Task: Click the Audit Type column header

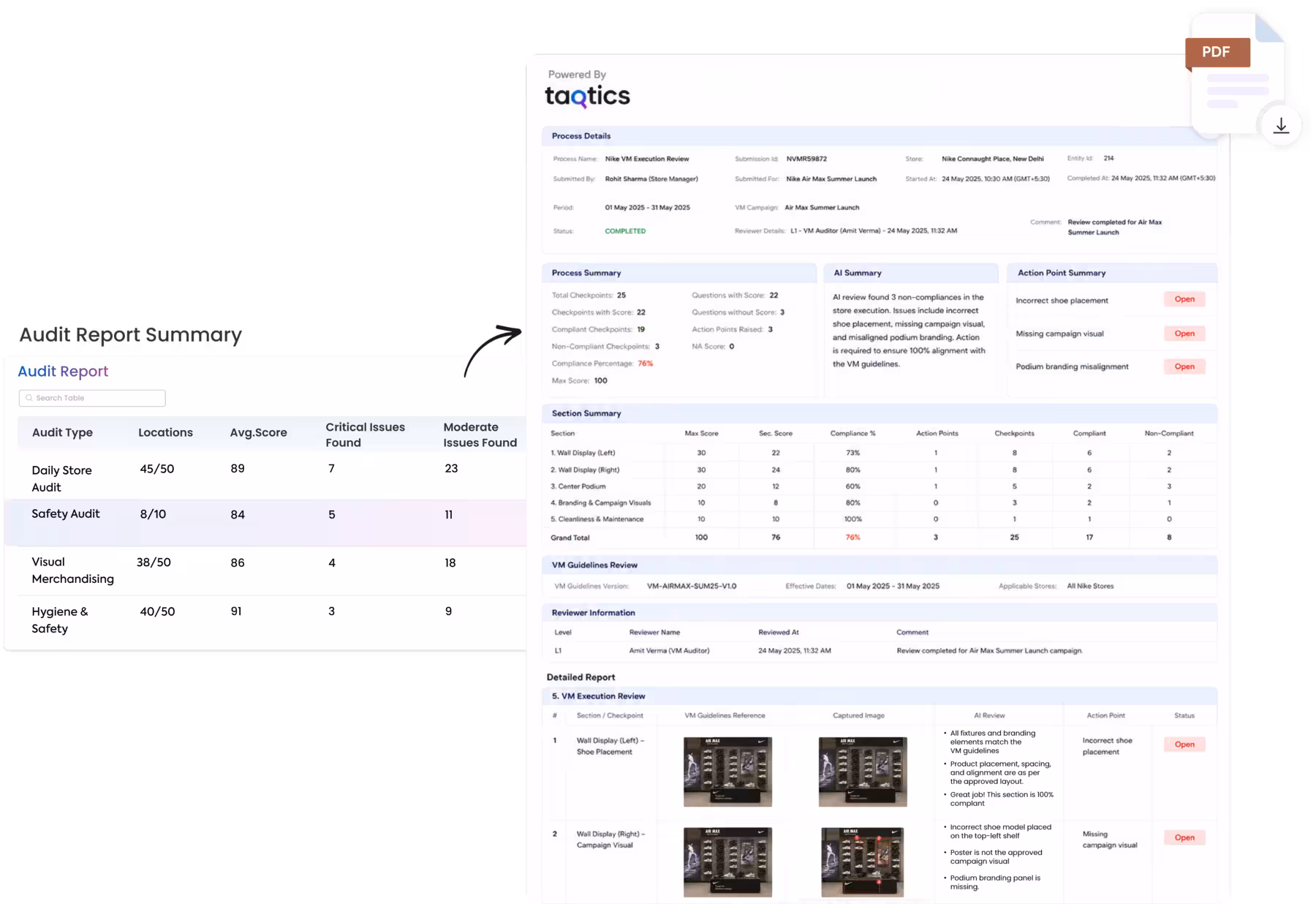Action: click(62, 432)
